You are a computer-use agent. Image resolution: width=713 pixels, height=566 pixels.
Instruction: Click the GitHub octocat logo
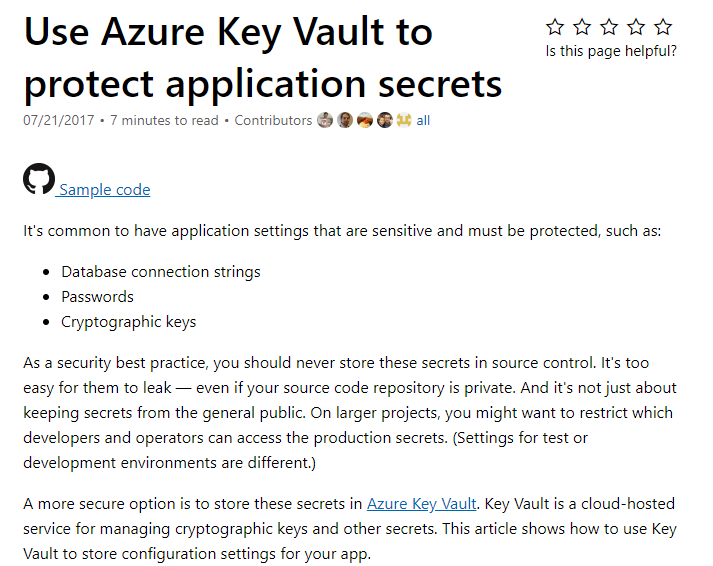(39, 179)
